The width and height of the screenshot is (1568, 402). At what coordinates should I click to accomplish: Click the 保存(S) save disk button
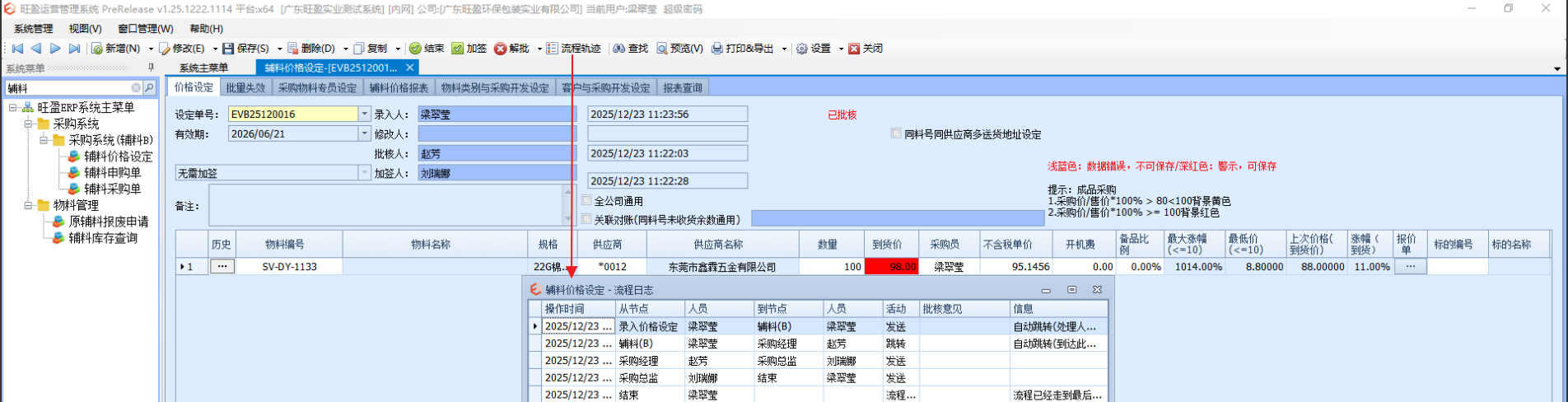246,49
